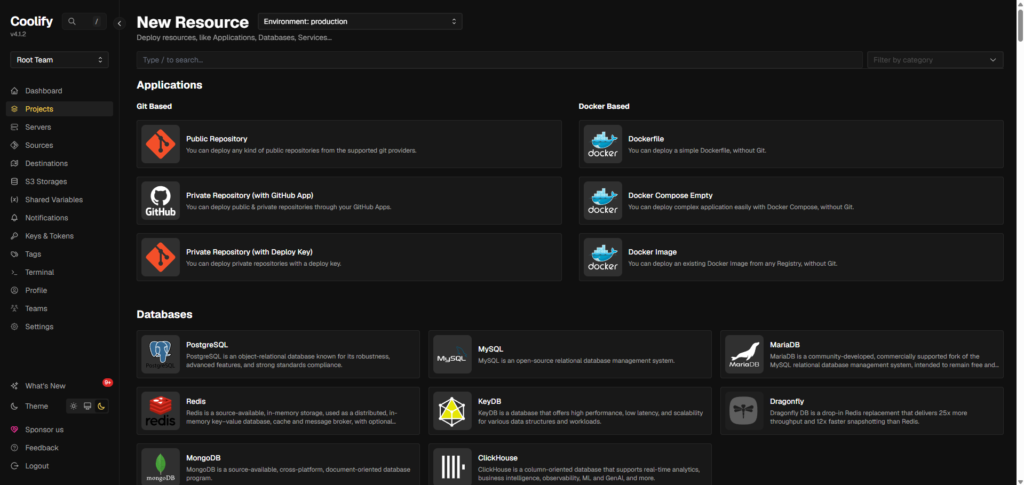Open Shared Variables menu item
The image size is (1024, 485).
coord(59,200)
